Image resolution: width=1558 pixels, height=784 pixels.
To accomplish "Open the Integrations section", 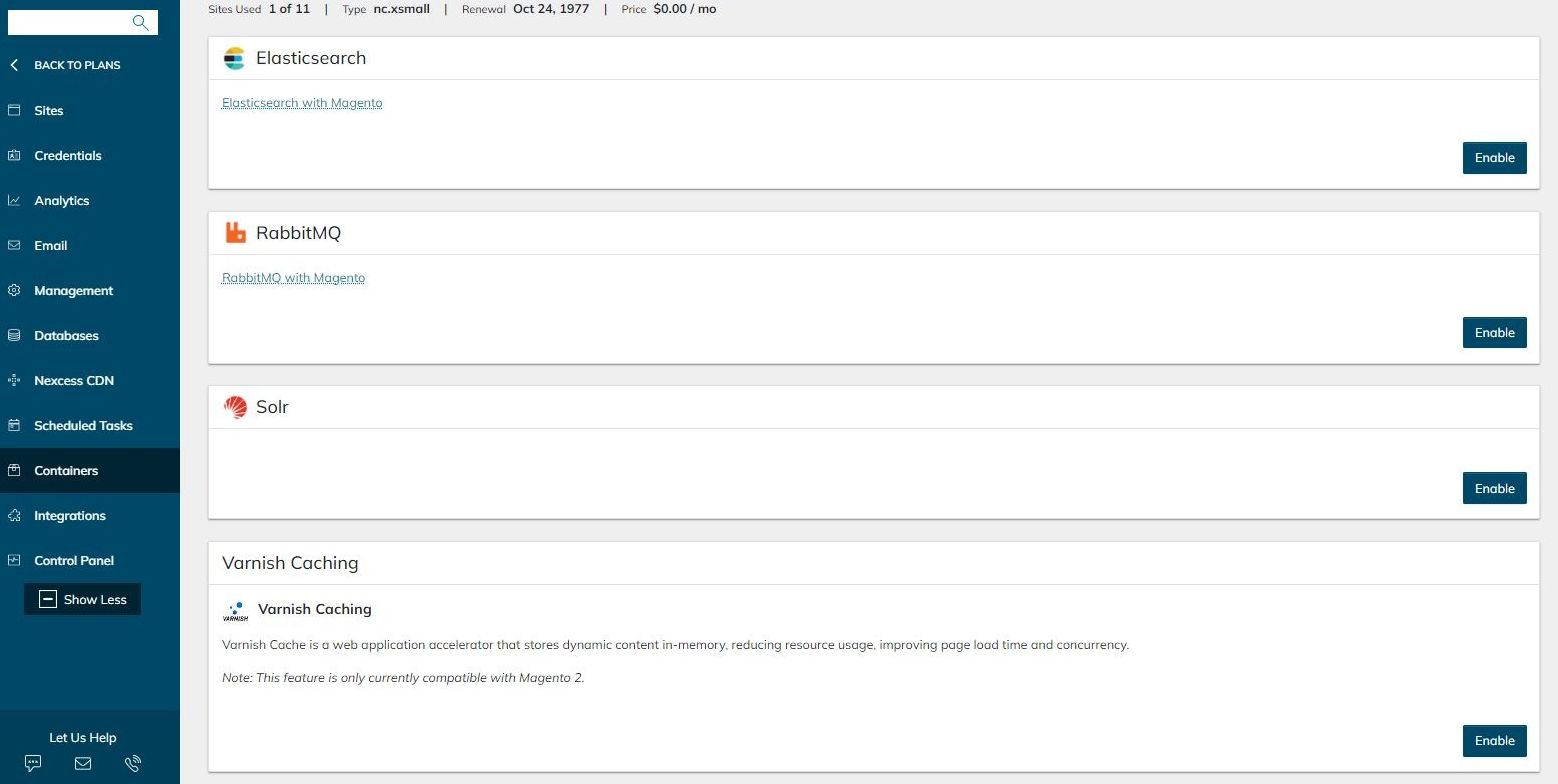I will [x=90, y=515].
